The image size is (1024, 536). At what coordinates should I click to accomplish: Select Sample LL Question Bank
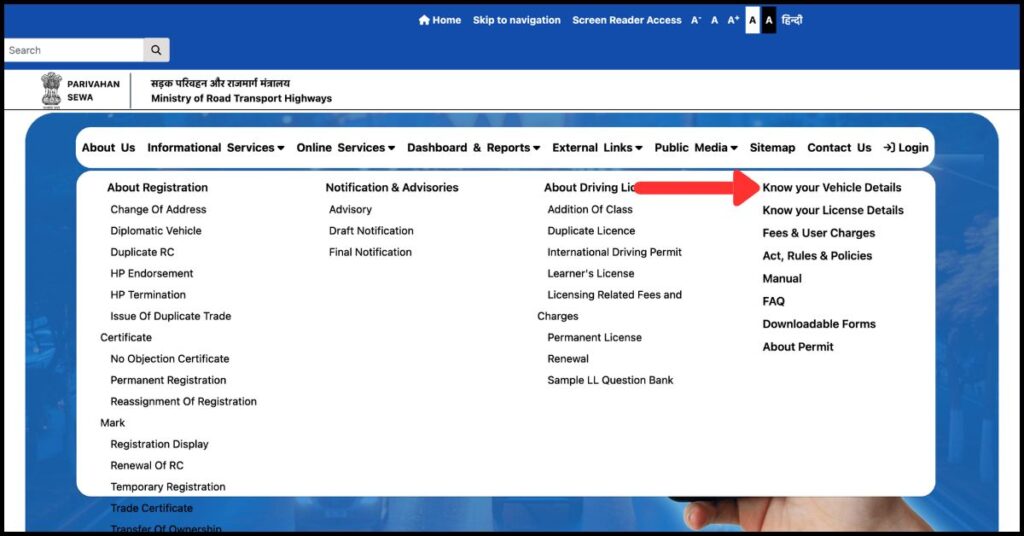point(610,380)
